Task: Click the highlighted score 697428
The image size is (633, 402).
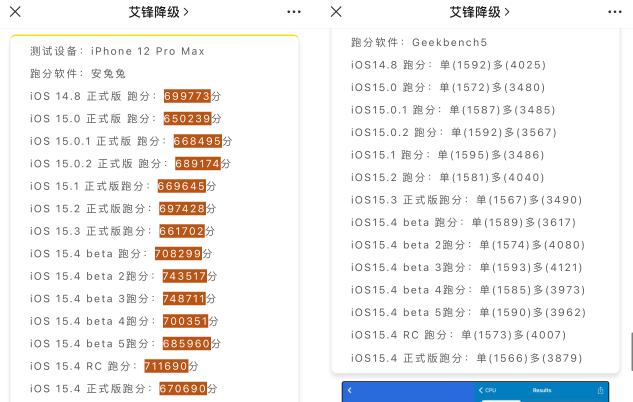Action: point(182,209)
